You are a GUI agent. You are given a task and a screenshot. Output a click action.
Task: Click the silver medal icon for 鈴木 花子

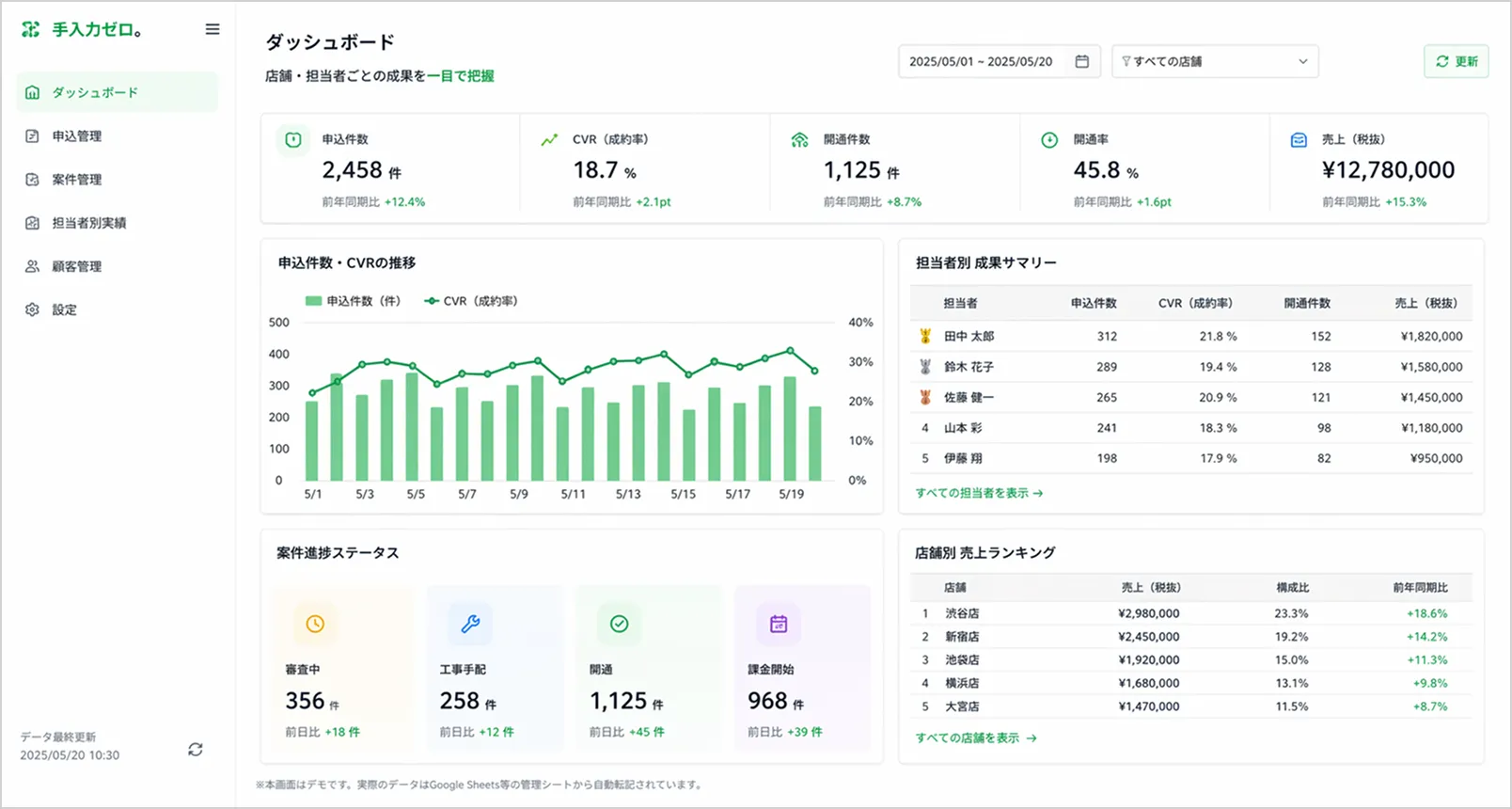coord(925,367)
